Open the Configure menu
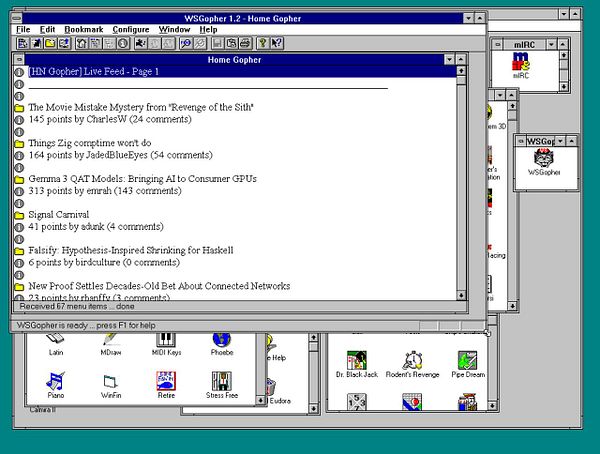 click(131, 29)
